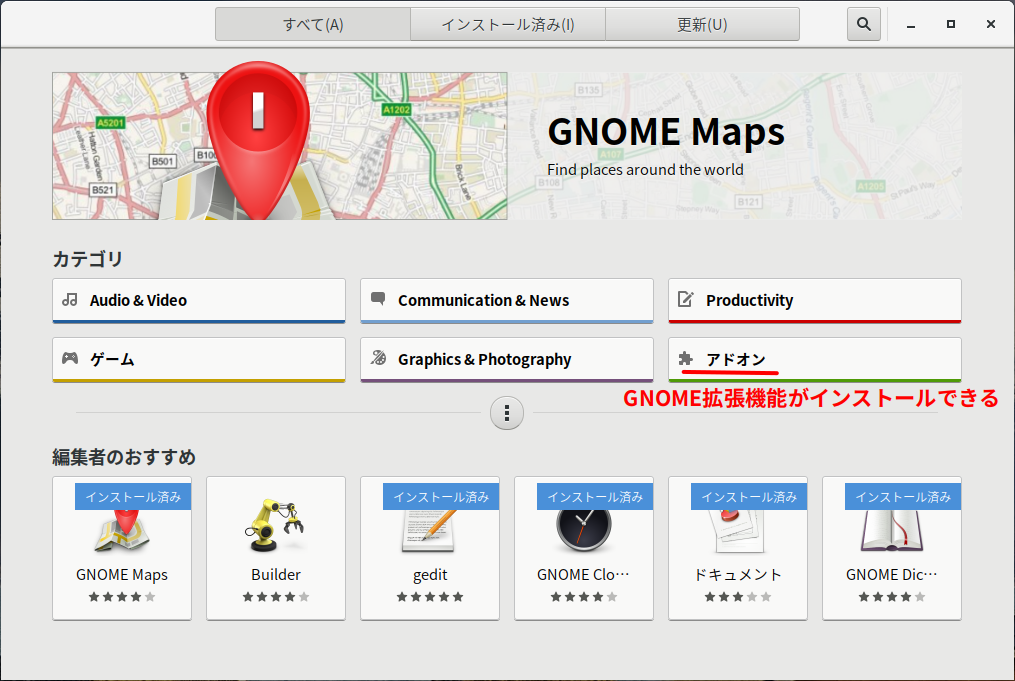Click the ドキュメント app name label
The height and width of the screenshot is (681, 1015).
tap(738, 575)
